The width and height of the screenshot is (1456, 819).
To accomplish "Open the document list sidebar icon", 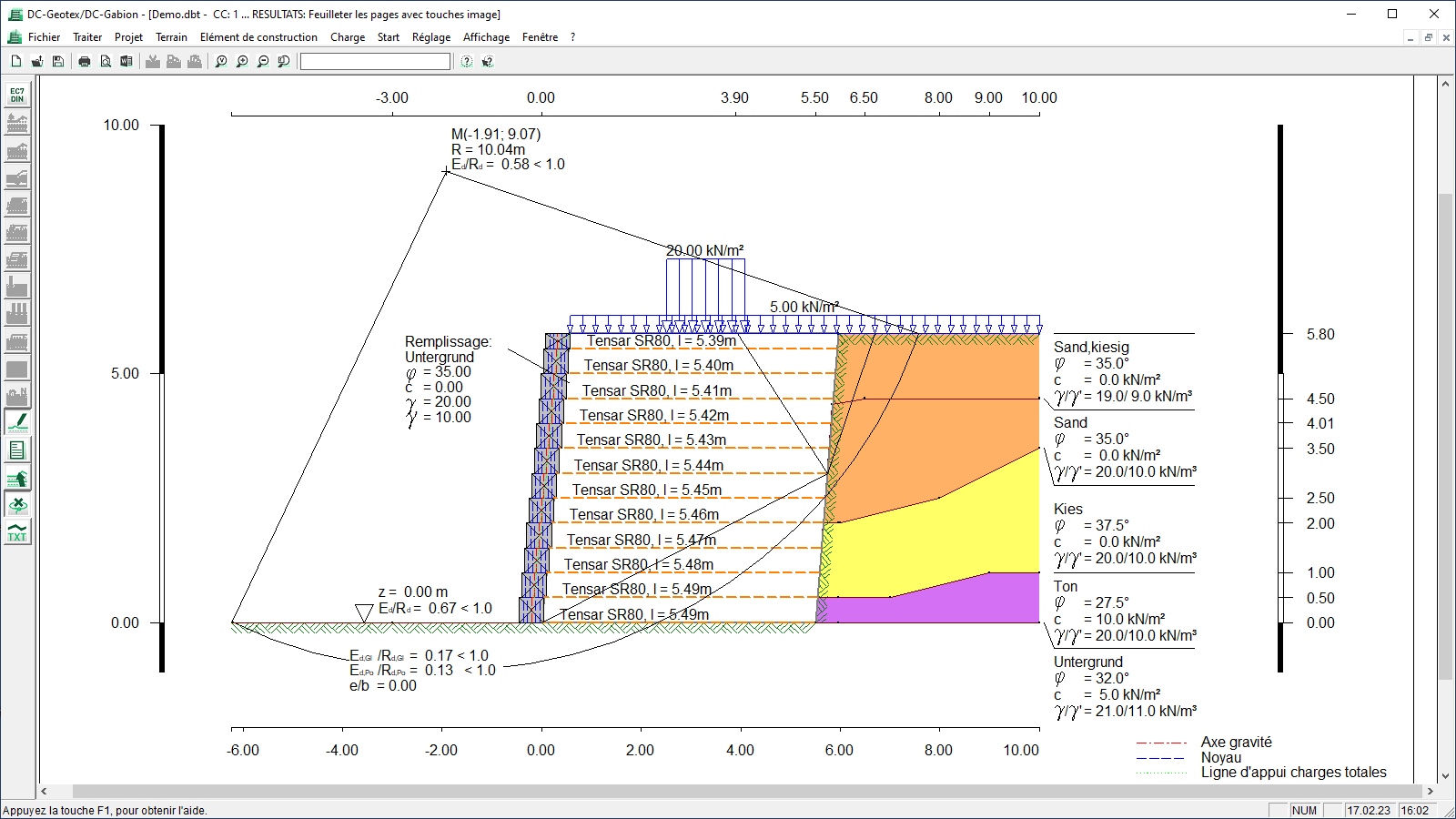I will tap(17, 450).
